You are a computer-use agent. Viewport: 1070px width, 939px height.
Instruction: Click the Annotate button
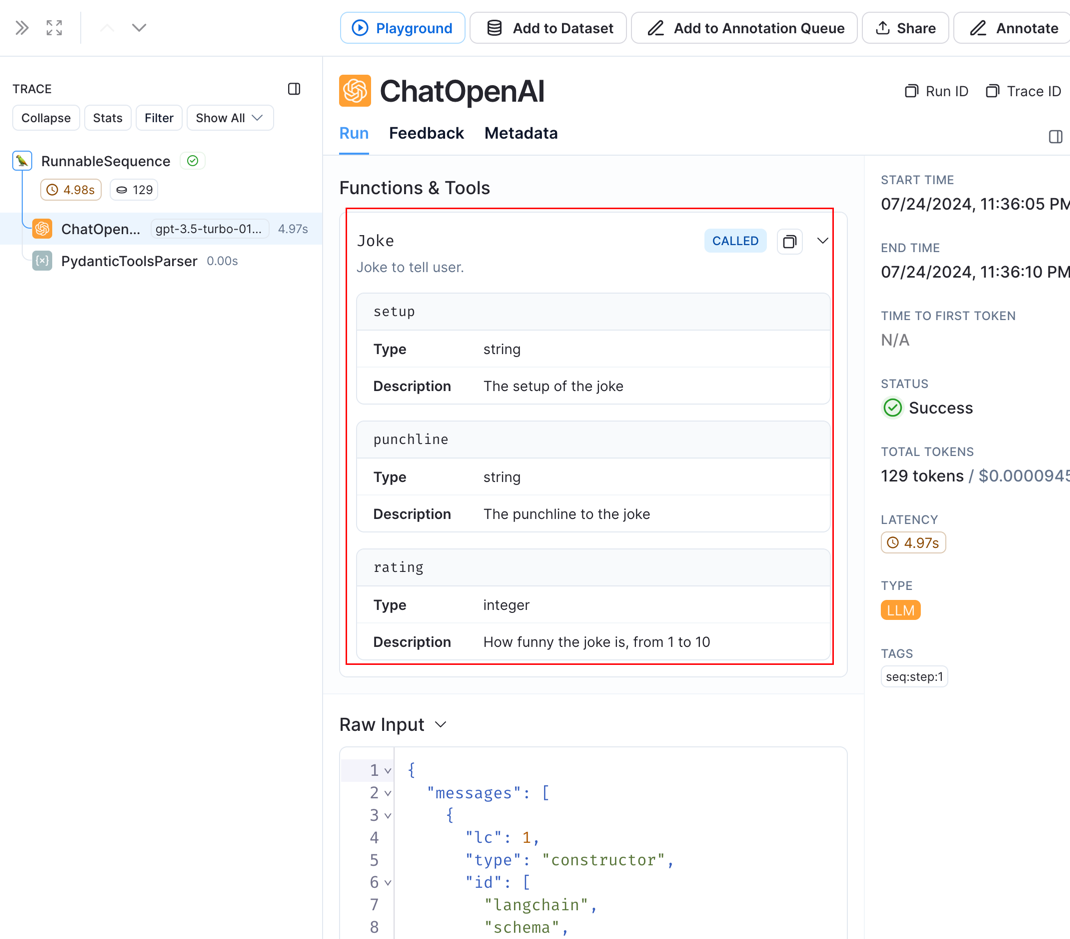[1014, 28]
